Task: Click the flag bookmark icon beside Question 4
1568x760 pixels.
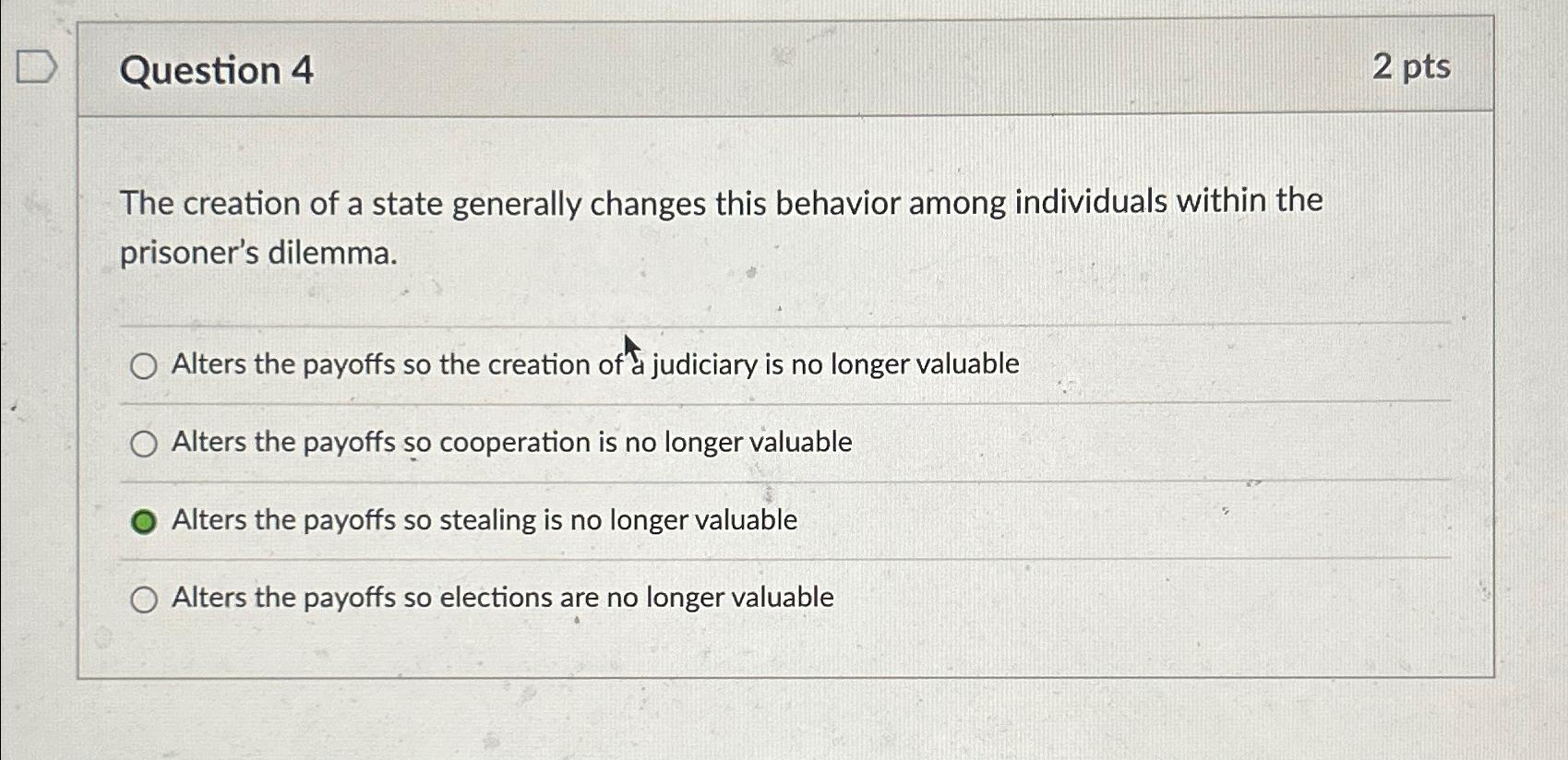Action: (x=38, y=68)
